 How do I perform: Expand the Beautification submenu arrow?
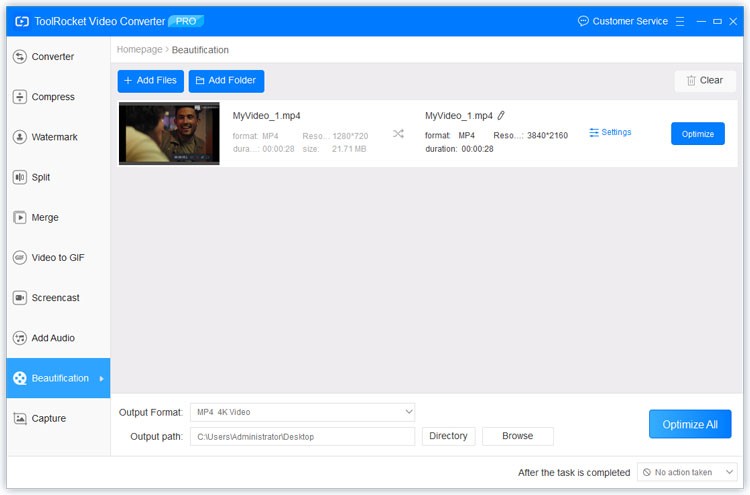tap(101, 379)
